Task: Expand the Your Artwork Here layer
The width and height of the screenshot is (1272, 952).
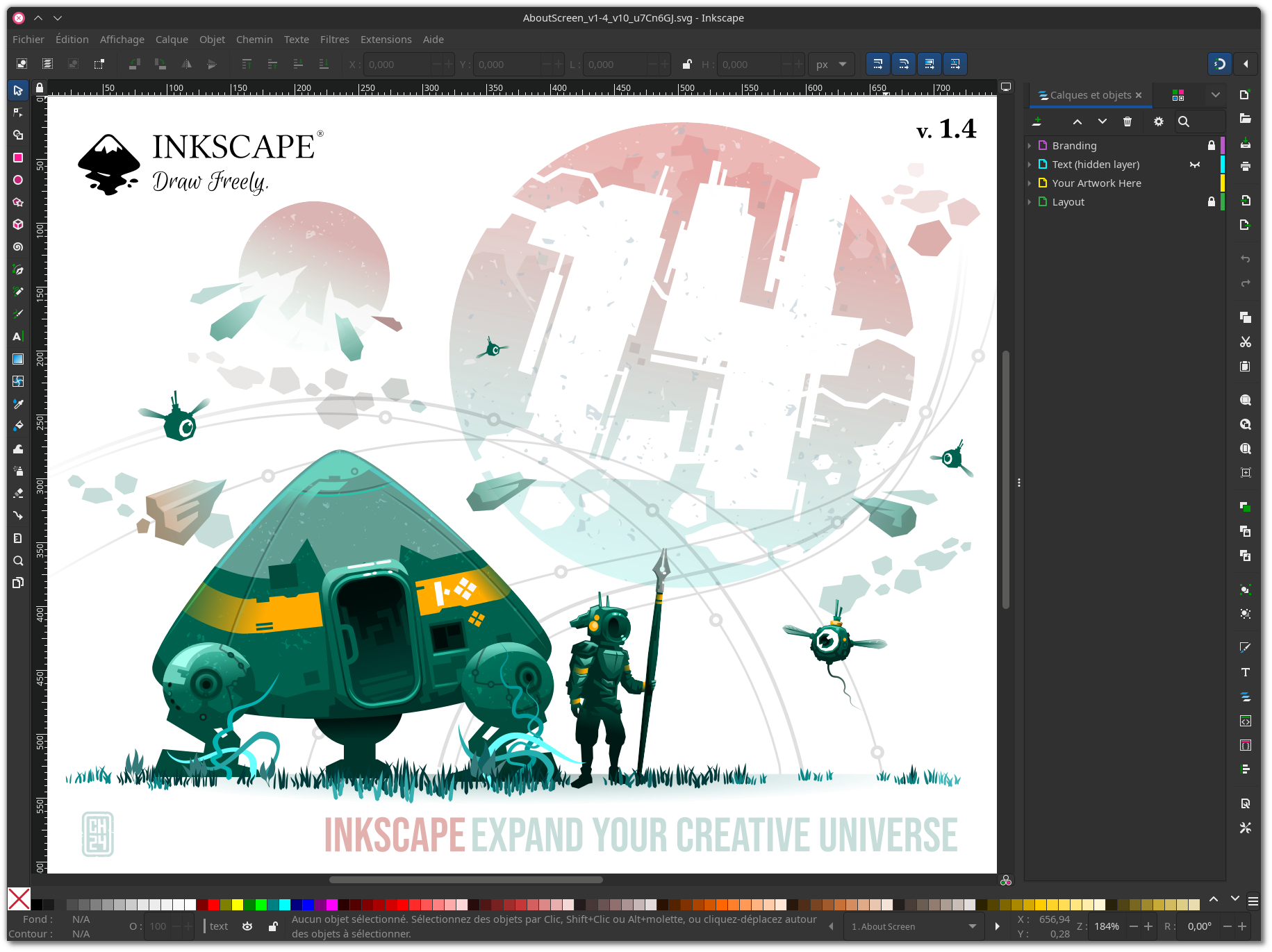Action: tap(1030, 183)
